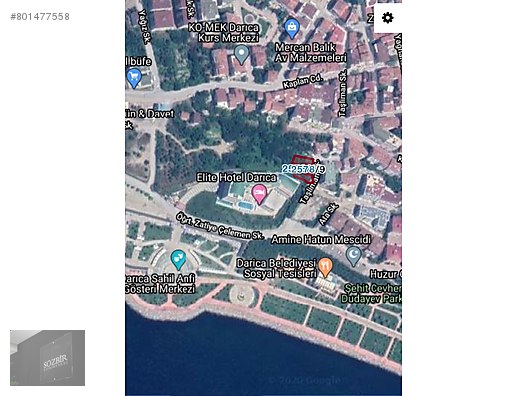Viewport: 528px width, 396px height.
Task: Open the settings gear icon
Action: coord(388,18)
